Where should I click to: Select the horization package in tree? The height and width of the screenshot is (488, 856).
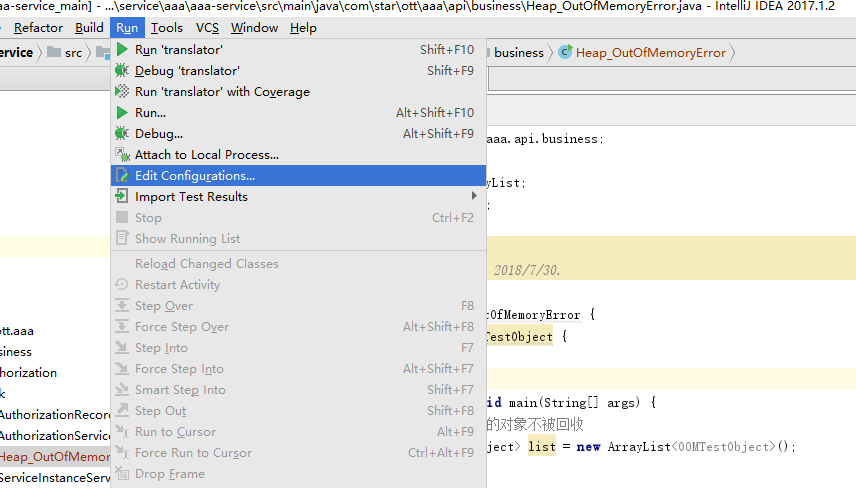point(28,373)
